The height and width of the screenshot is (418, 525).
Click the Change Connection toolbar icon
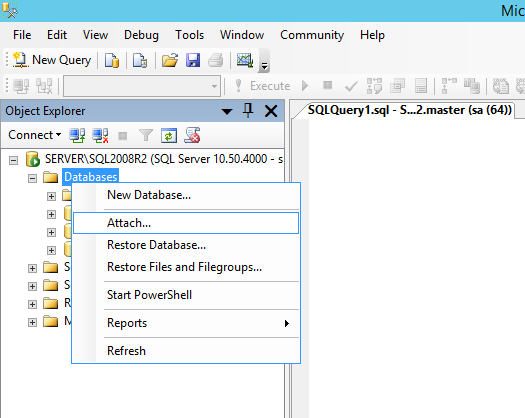tap(44, 86)
